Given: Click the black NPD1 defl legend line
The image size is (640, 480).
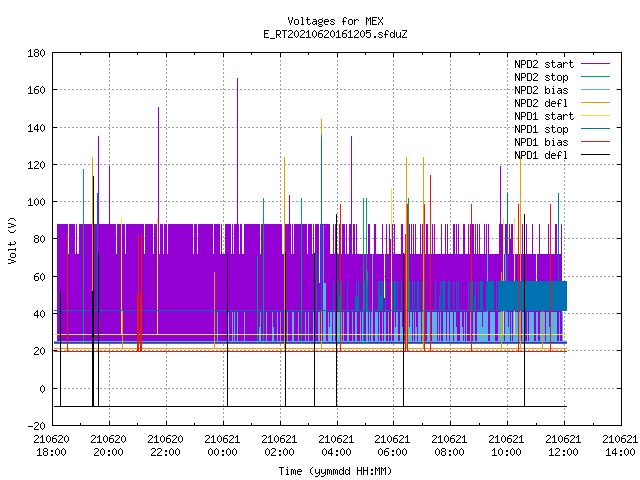Looking at the screenshot, I should tap(596, 155).
